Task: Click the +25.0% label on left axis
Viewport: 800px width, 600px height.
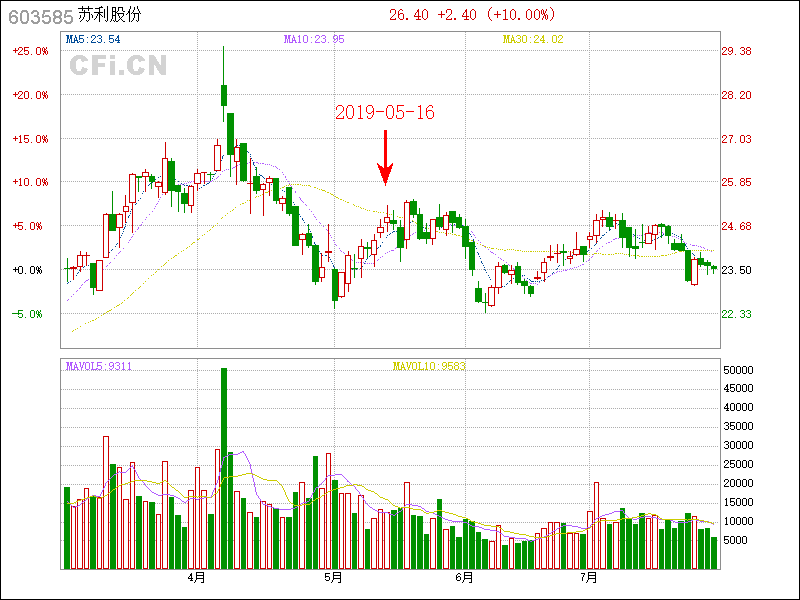Action: [x=30, y=51]
